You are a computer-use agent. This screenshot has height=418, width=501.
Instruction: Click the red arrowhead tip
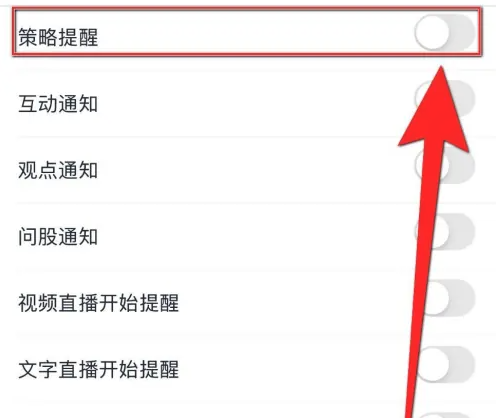pos(441,70)
